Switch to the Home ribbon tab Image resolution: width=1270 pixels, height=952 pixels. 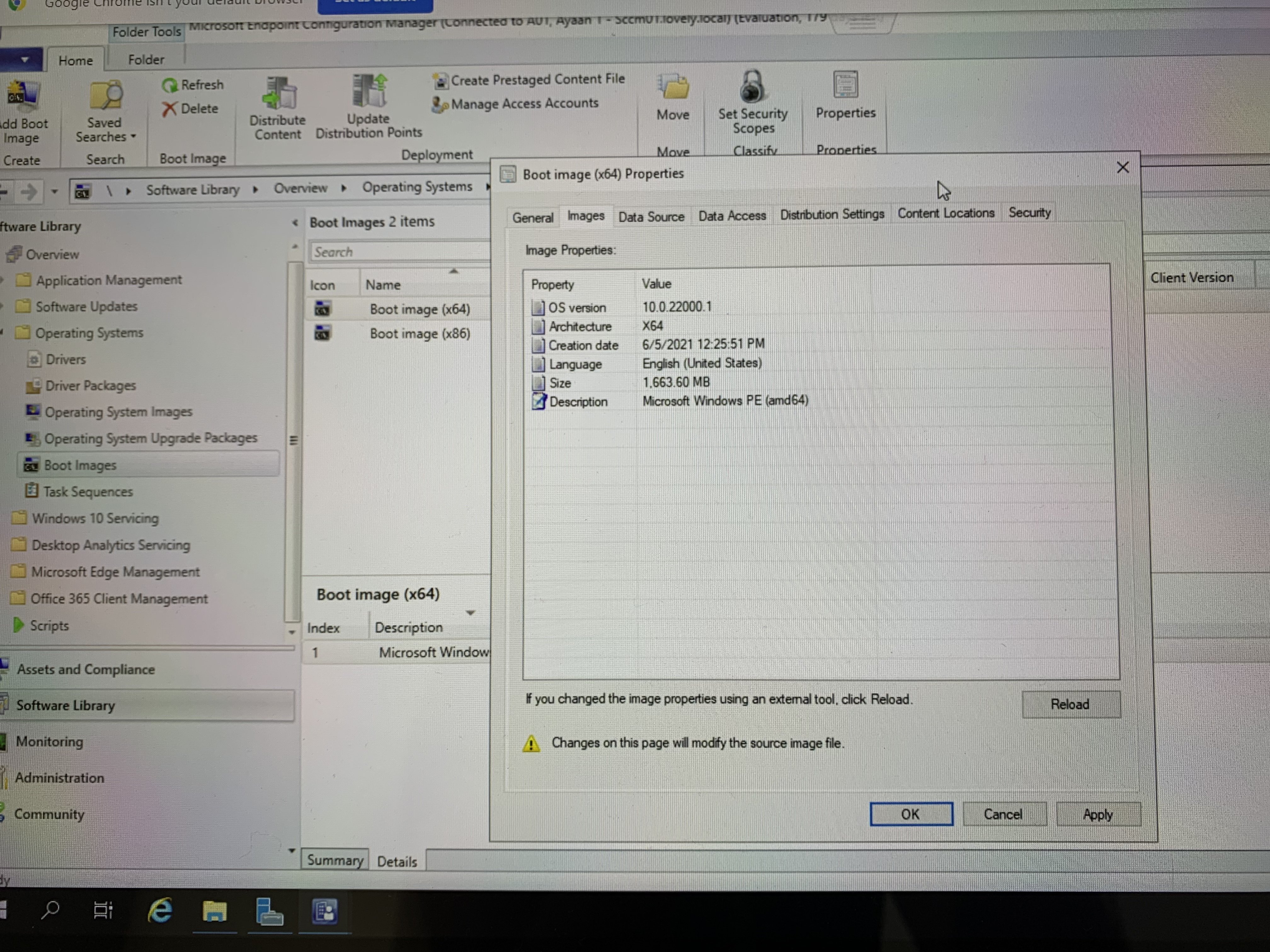pyautogui.click(x=76, y=60)
